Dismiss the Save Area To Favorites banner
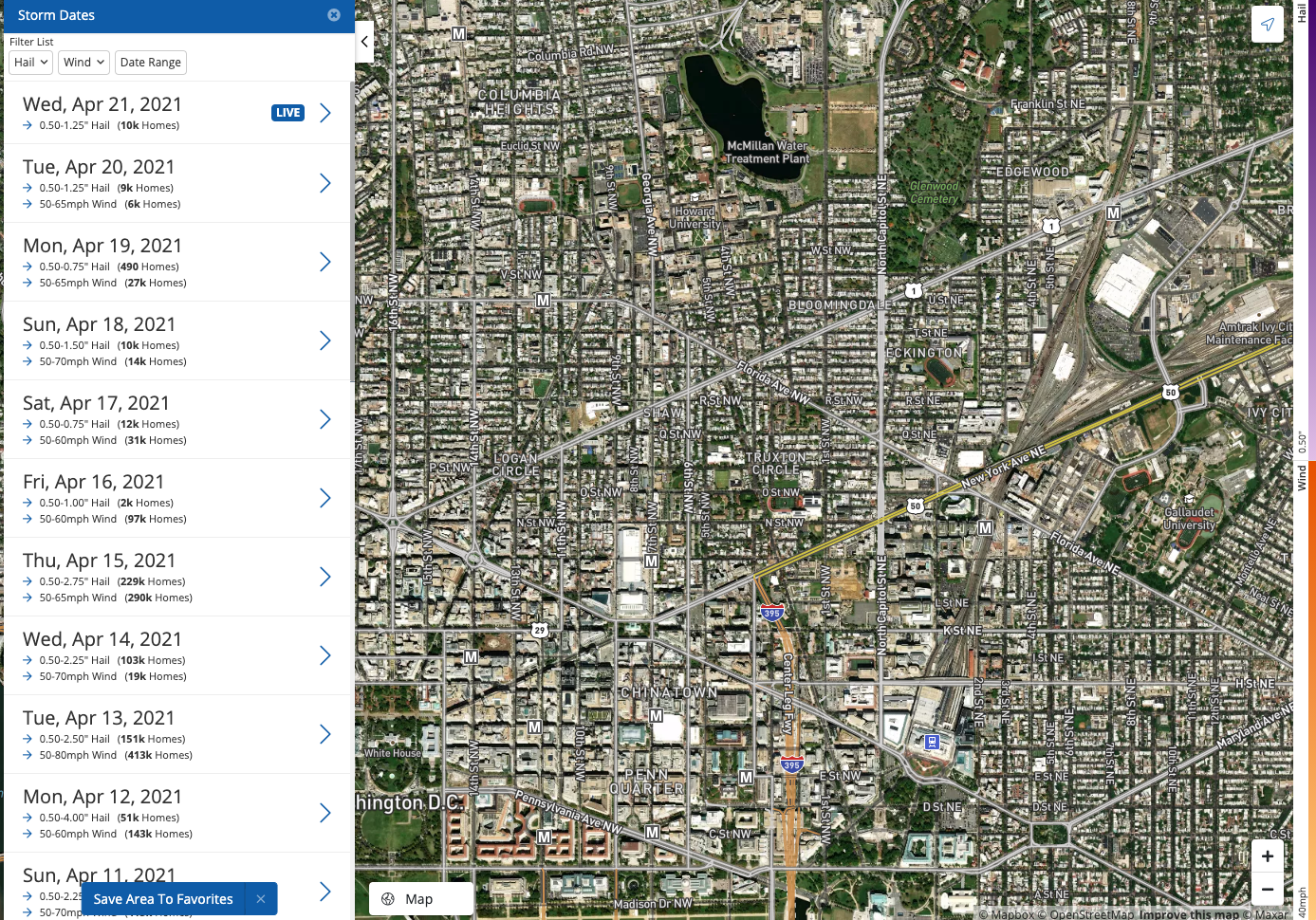The height and width of the screenshot is (920, 1316). (260, 899)
